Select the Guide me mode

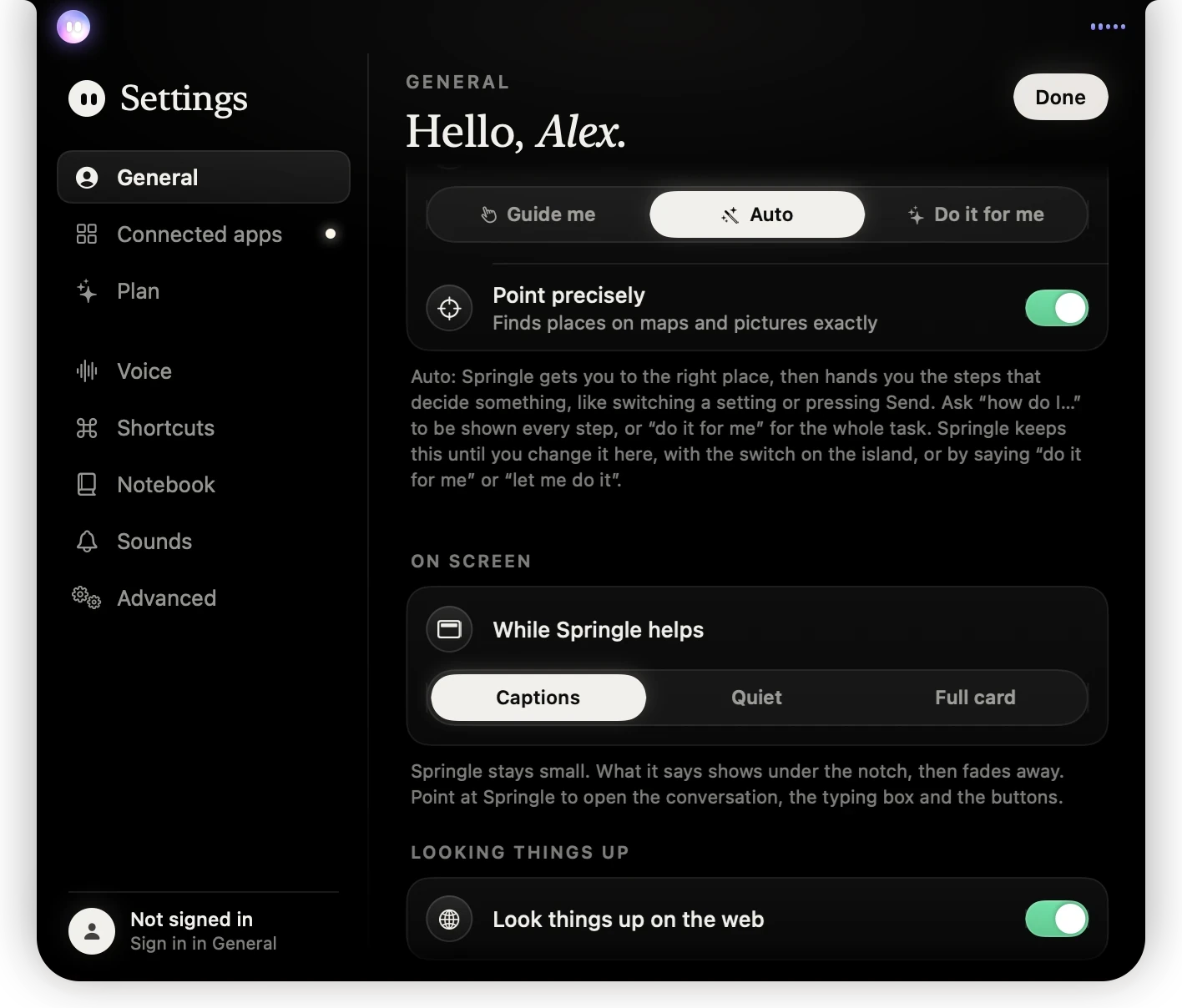point(538,214)
